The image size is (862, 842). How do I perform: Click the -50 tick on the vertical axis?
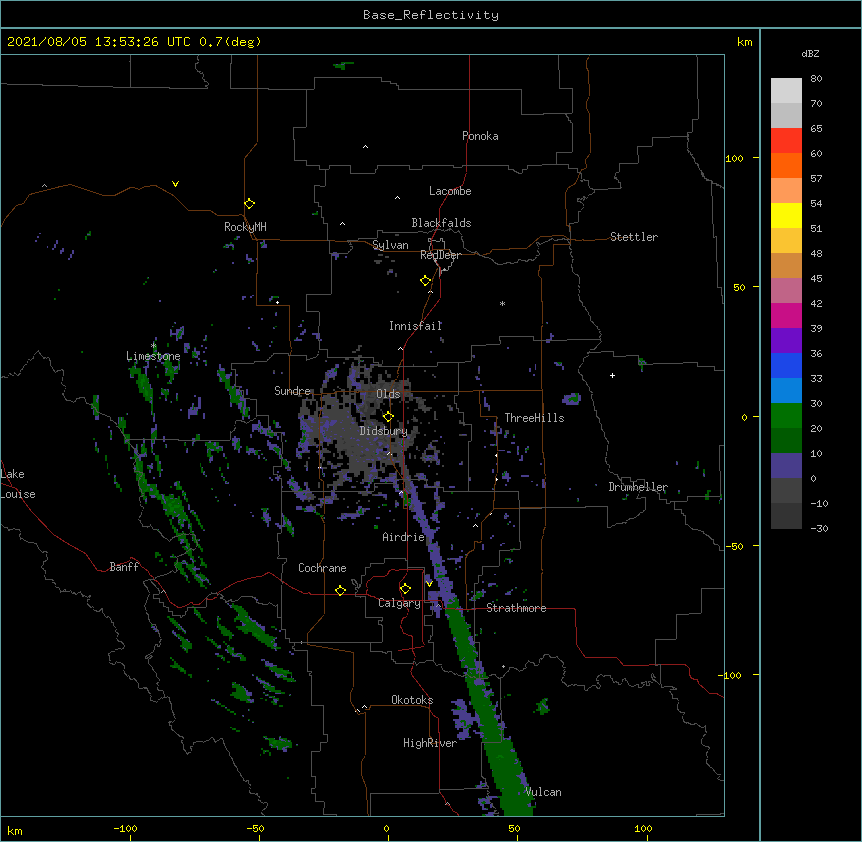point(734,546)
